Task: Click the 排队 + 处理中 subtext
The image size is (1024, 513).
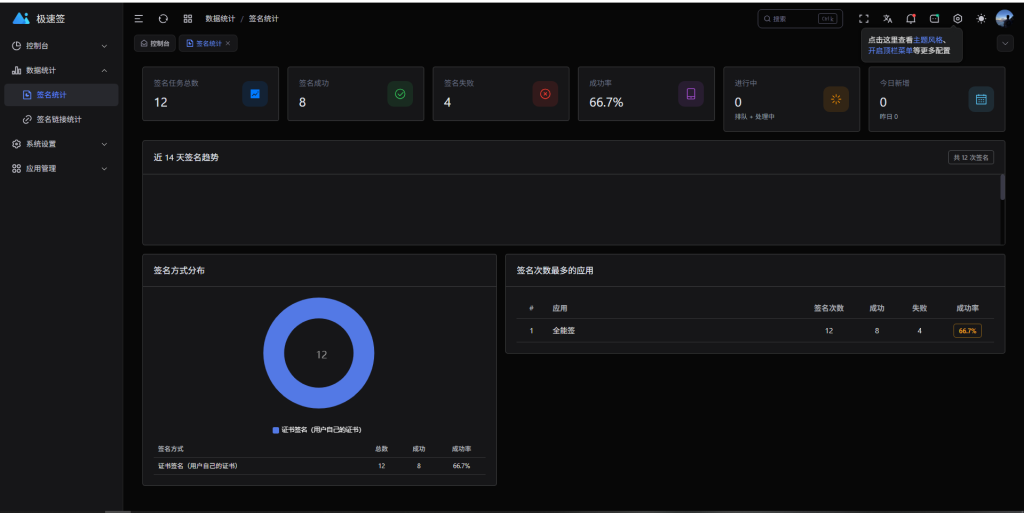Action: 754,117
